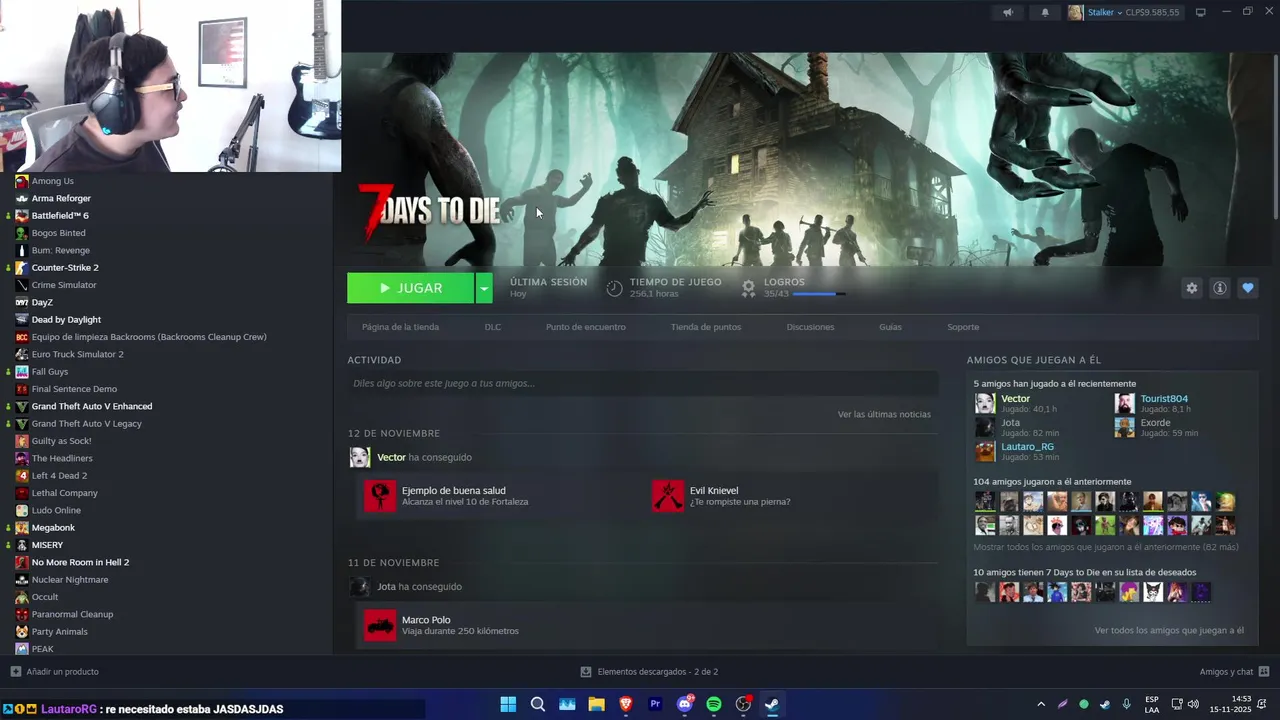The height and width of the screenshot is (720, 1280).
Task: Open the game info icon
Action: (x=1219, y=288)
